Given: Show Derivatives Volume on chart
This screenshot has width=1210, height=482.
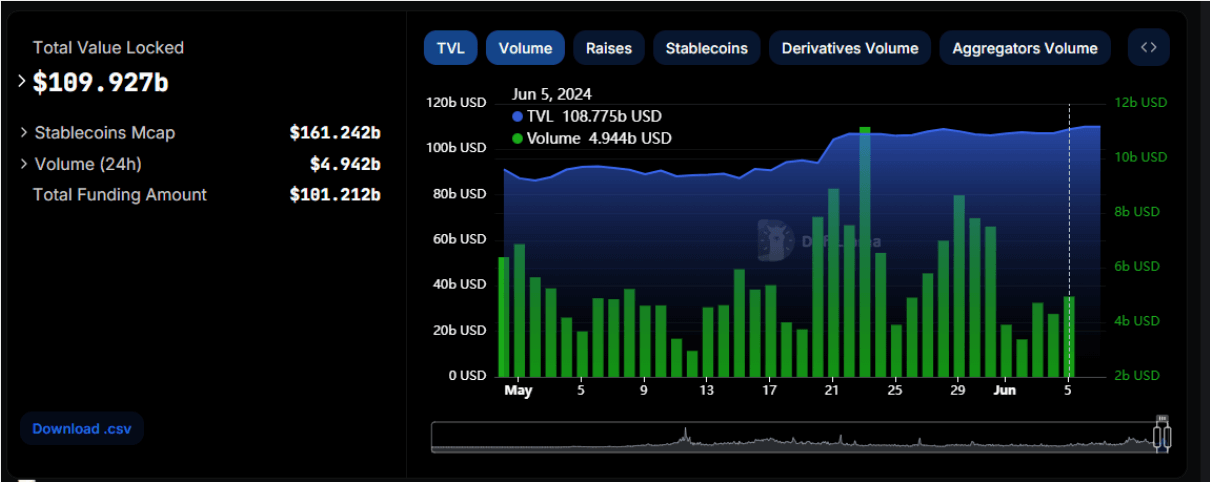Looking at the screenshot, I should pos(850,47).
